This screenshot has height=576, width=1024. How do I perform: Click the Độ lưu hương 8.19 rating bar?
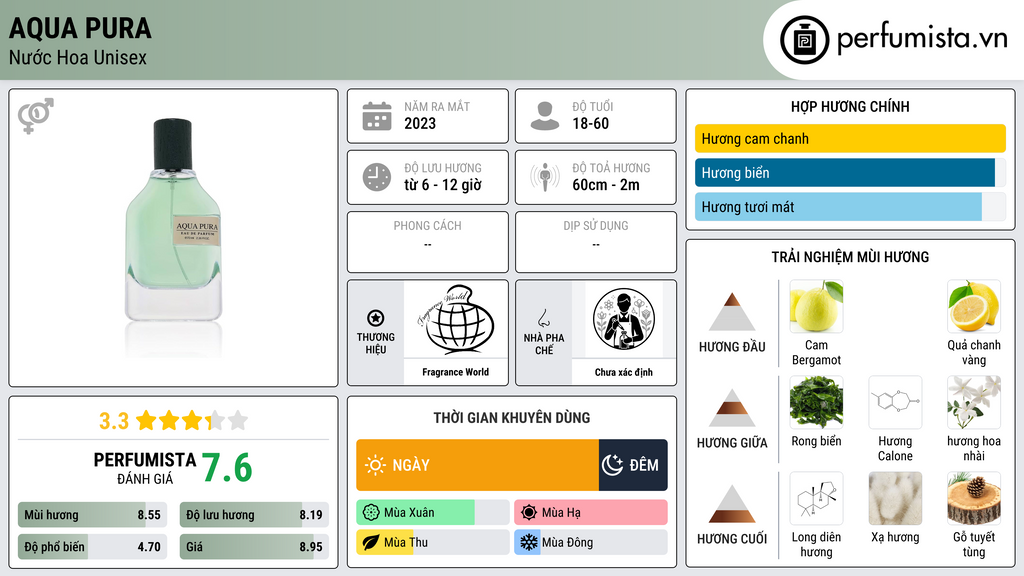(254, 515)
